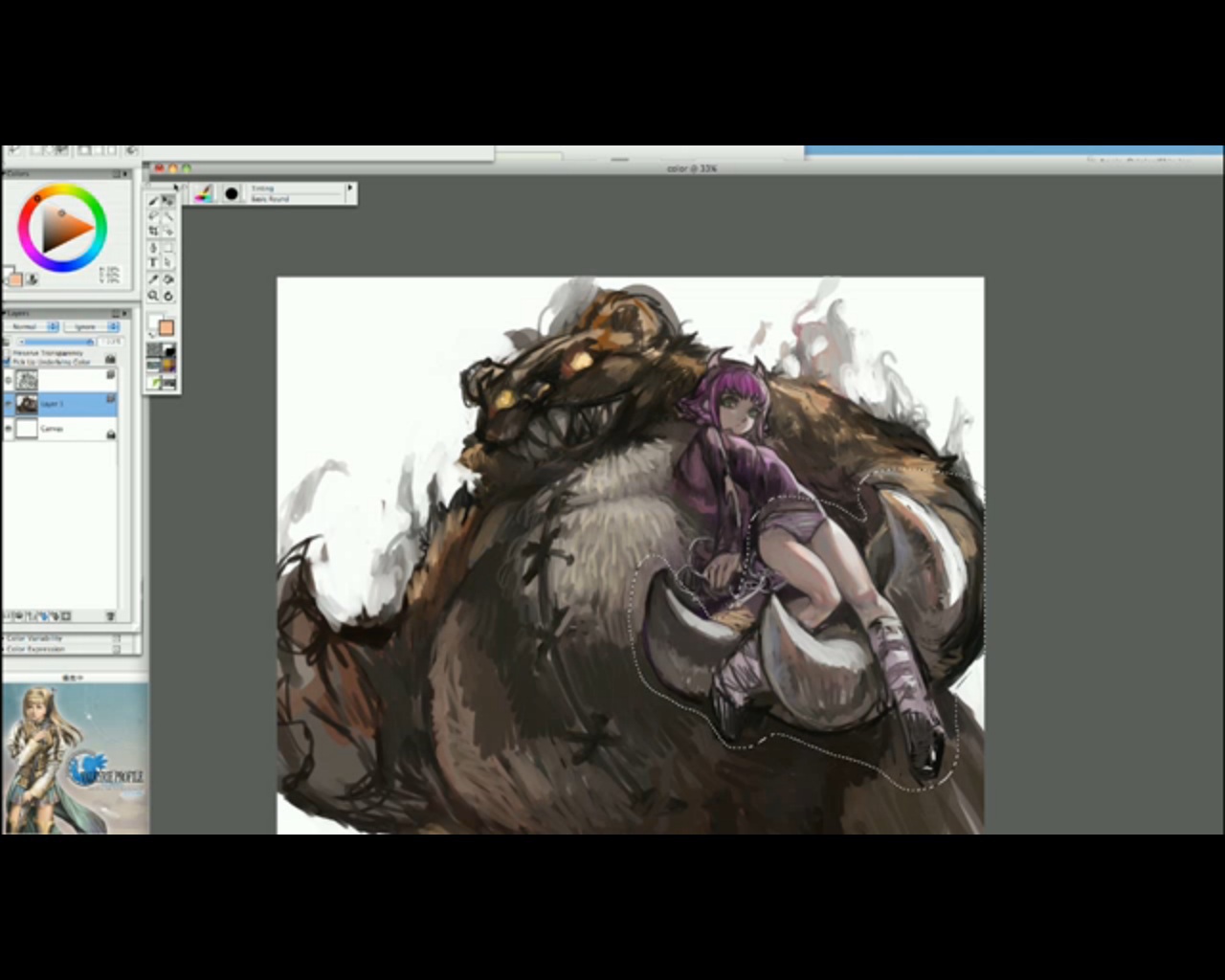This screenshot has height=980, width=1225.
Task: Select the Crop tool
Action: (x=153, y=232)
